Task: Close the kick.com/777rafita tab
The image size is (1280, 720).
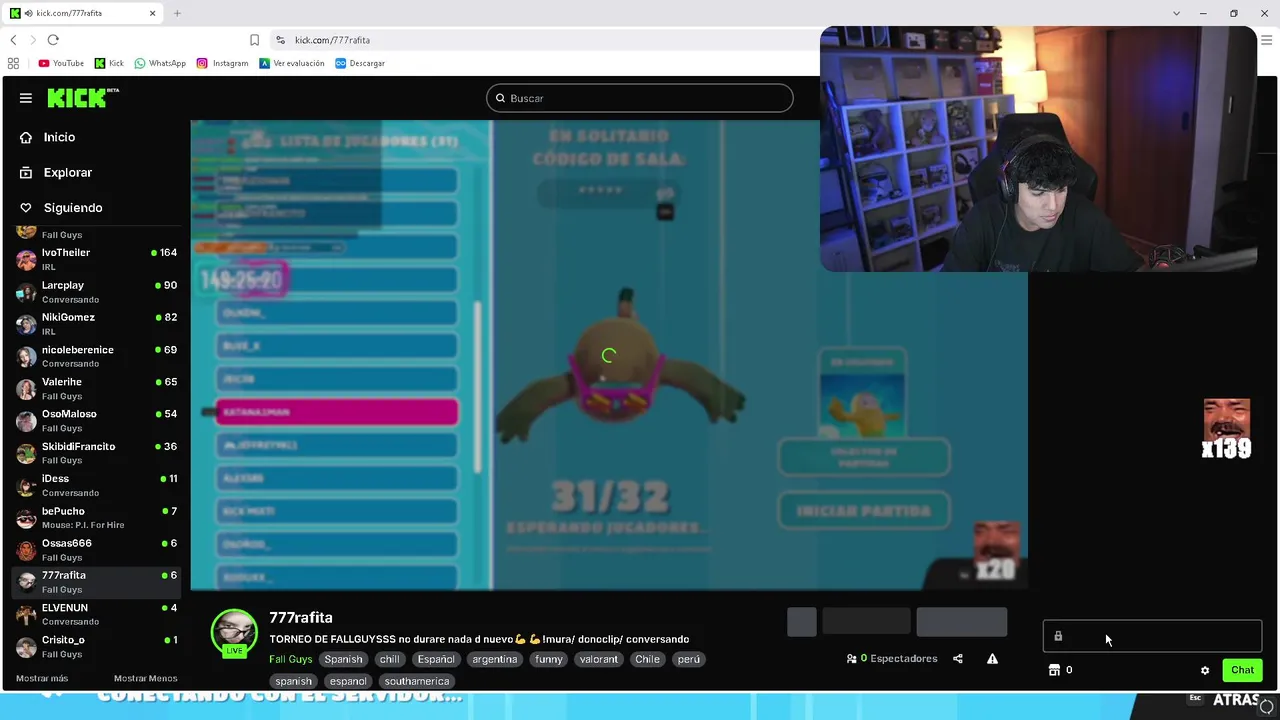Action: tap(152, 13)
